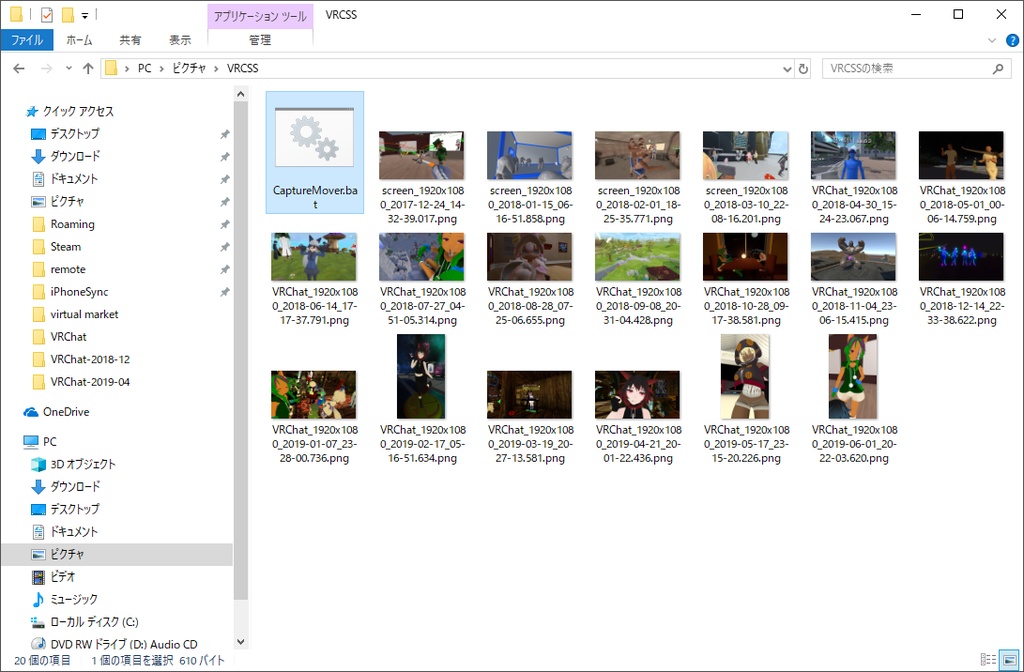Select VRChat_1920x1080_2018-11-04 image thumbnail

point(854,257)
